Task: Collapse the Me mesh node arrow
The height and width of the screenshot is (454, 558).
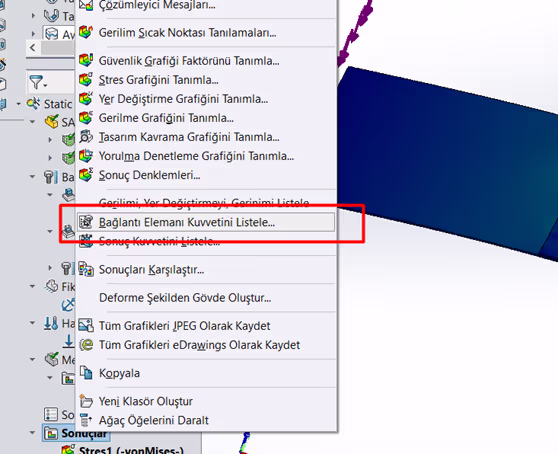Action: pos(32,359)
